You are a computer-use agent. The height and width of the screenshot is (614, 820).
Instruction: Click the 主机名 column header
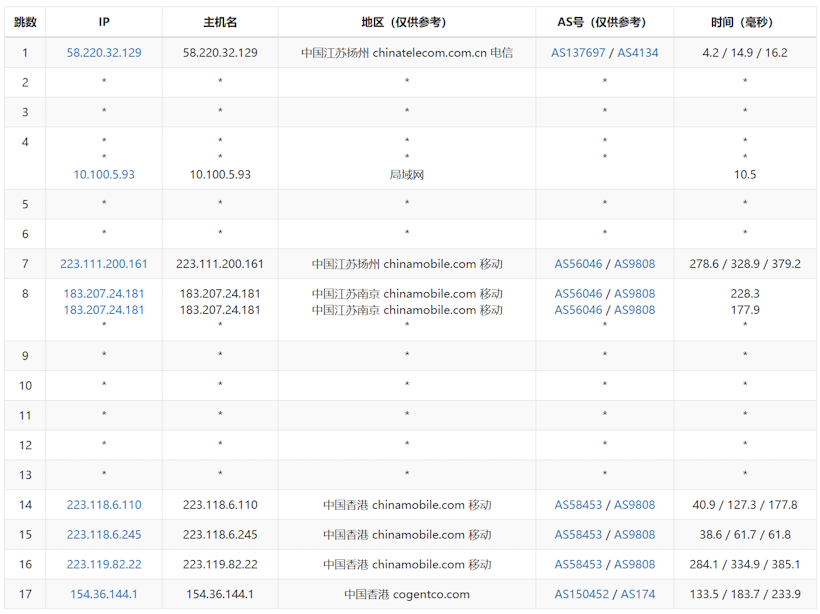pyautogui.click(x=220, y=22)
